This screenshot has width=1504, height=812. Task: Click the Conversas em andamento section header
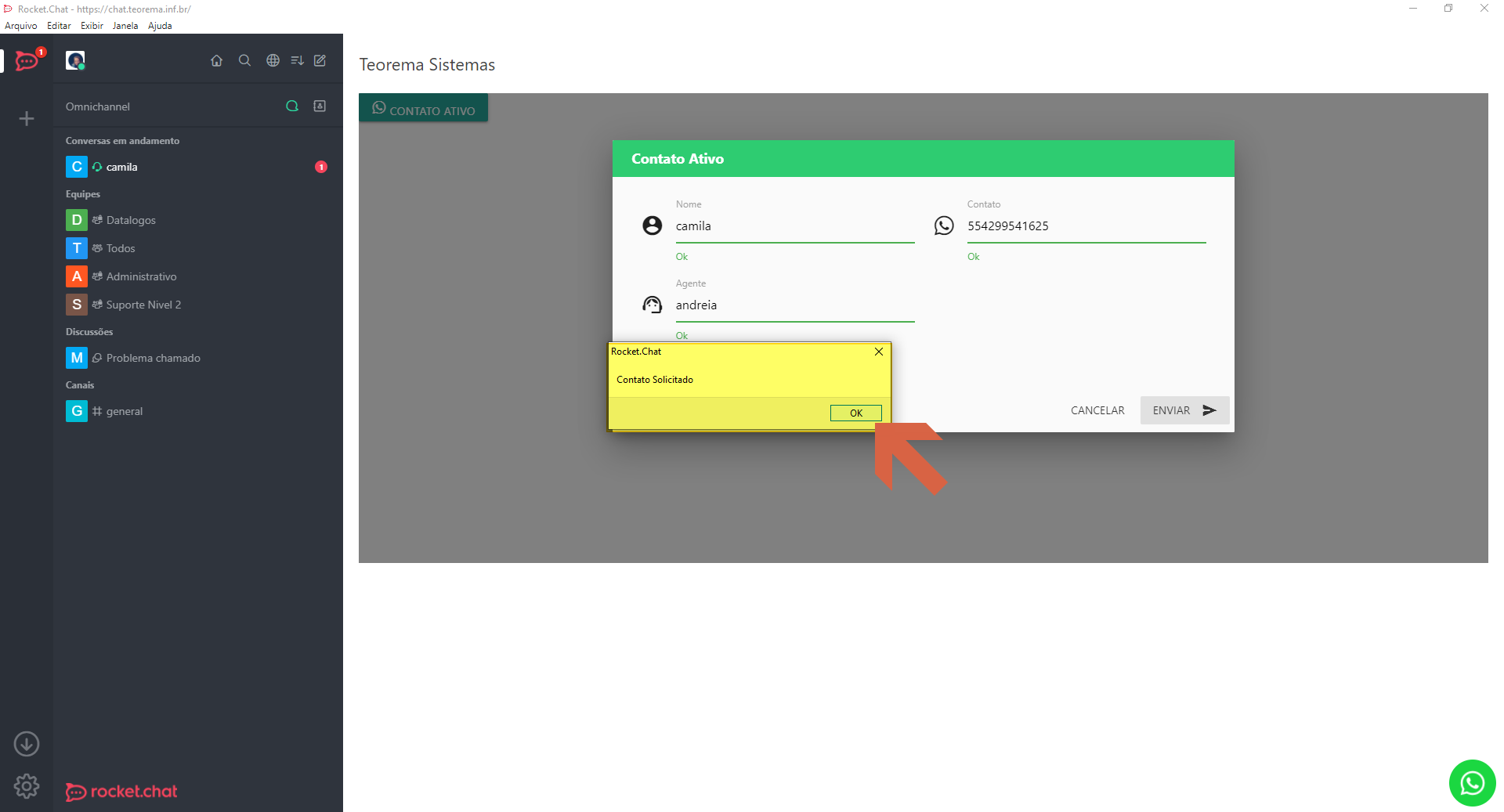tap(122, 141)
